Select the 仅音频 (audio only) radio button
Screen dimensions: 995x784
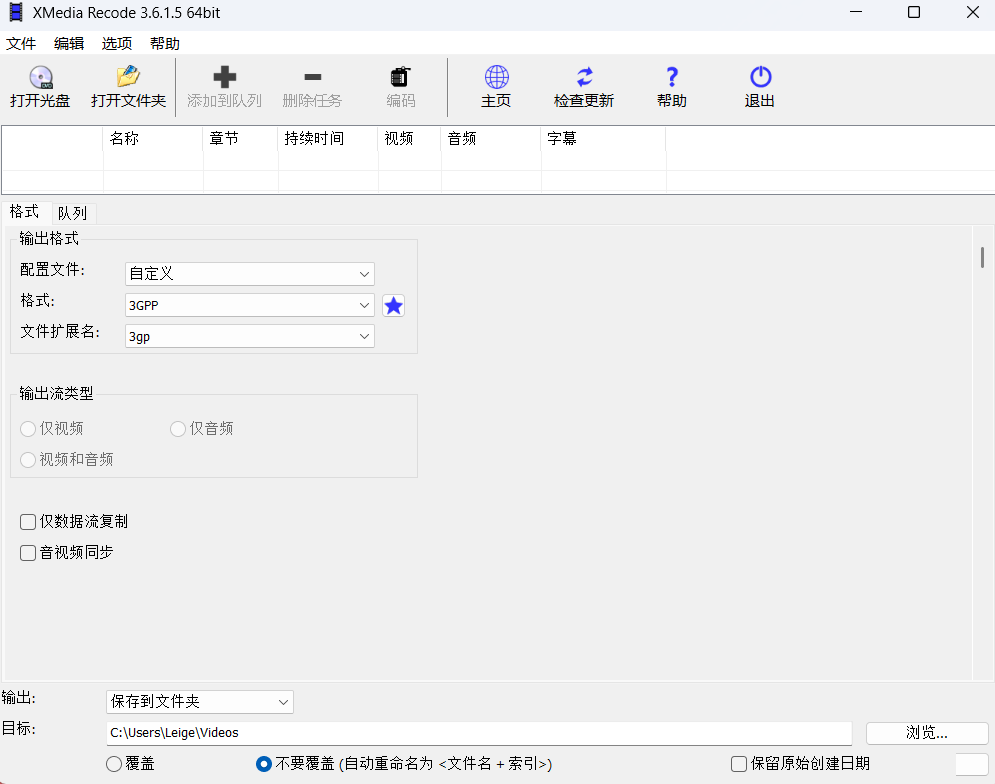pyautogui.click(x=178, y=429)
